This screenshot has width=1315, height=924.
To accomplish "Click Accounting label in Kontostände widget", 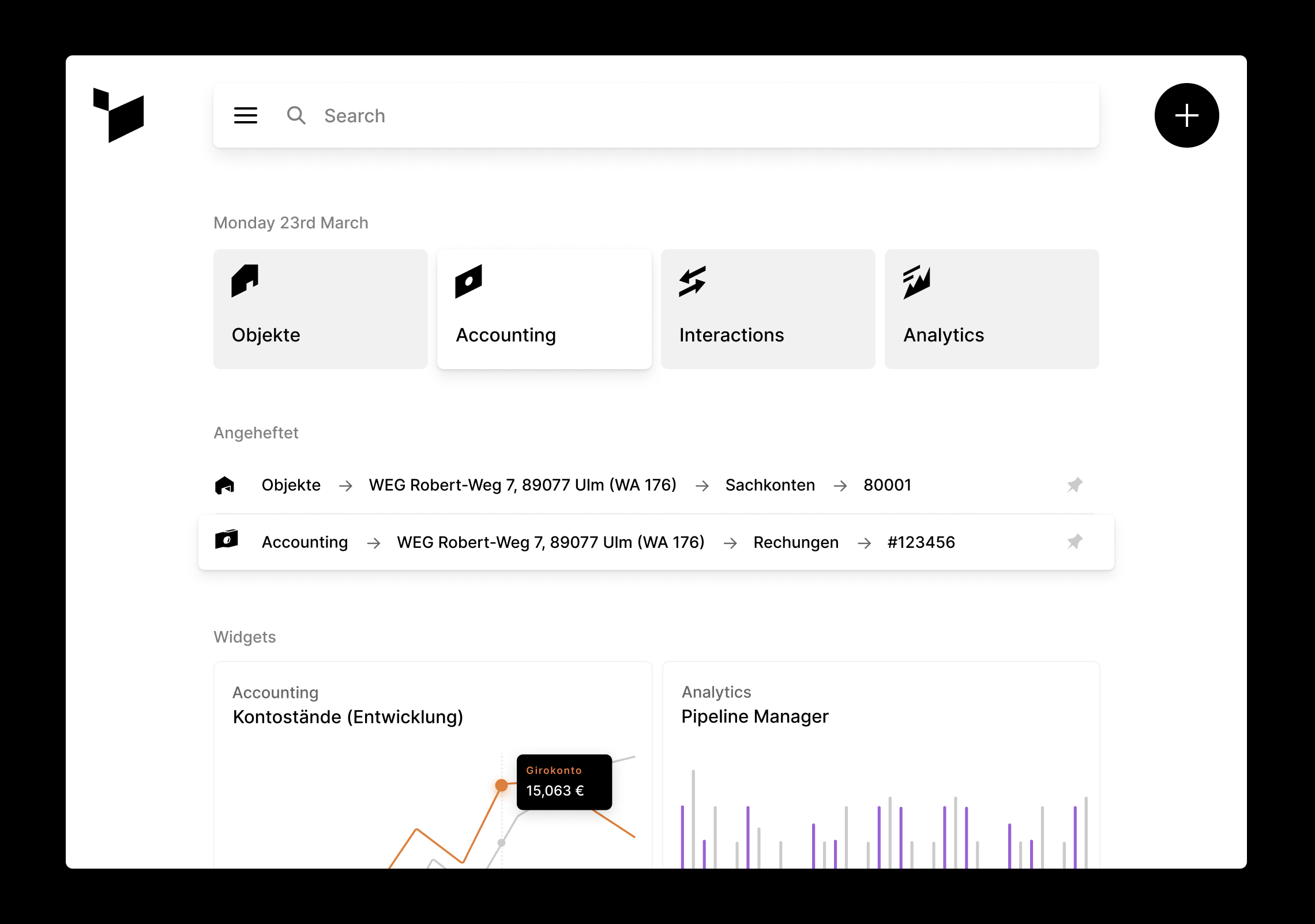I will pyautogui.click(x=275, y=692).
